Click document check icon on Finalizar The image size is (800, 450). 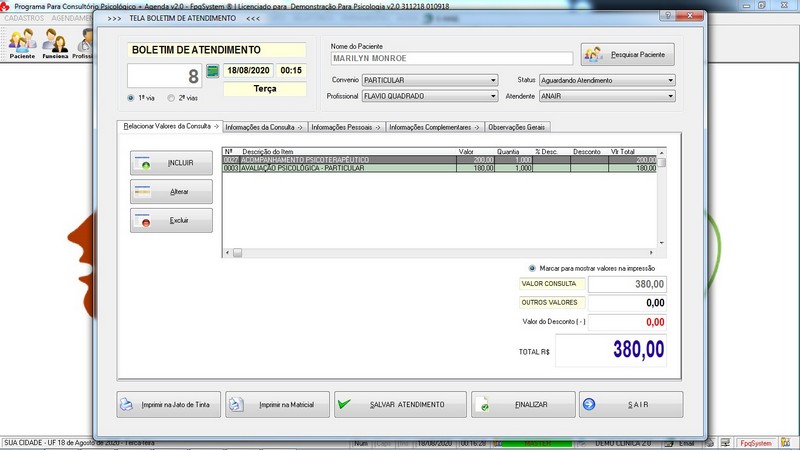click(x=482, y=405)
